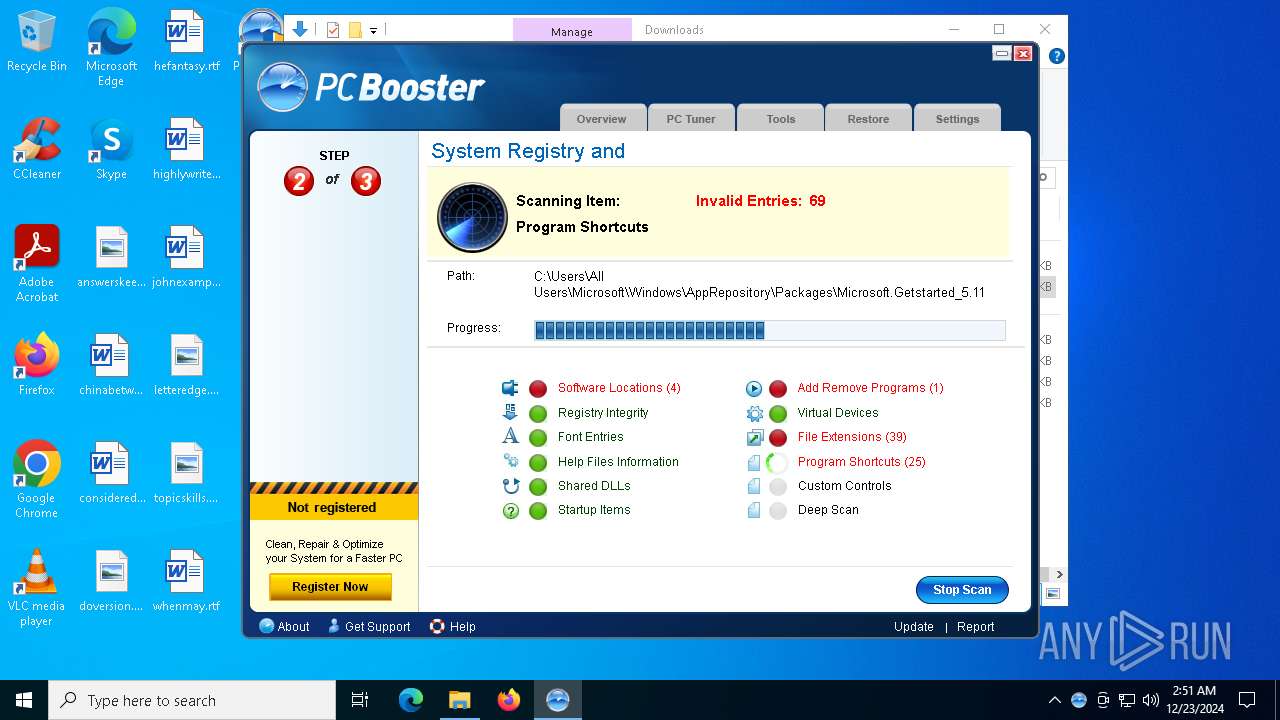Open File Explorer from the taskbar

pos(459,700)
